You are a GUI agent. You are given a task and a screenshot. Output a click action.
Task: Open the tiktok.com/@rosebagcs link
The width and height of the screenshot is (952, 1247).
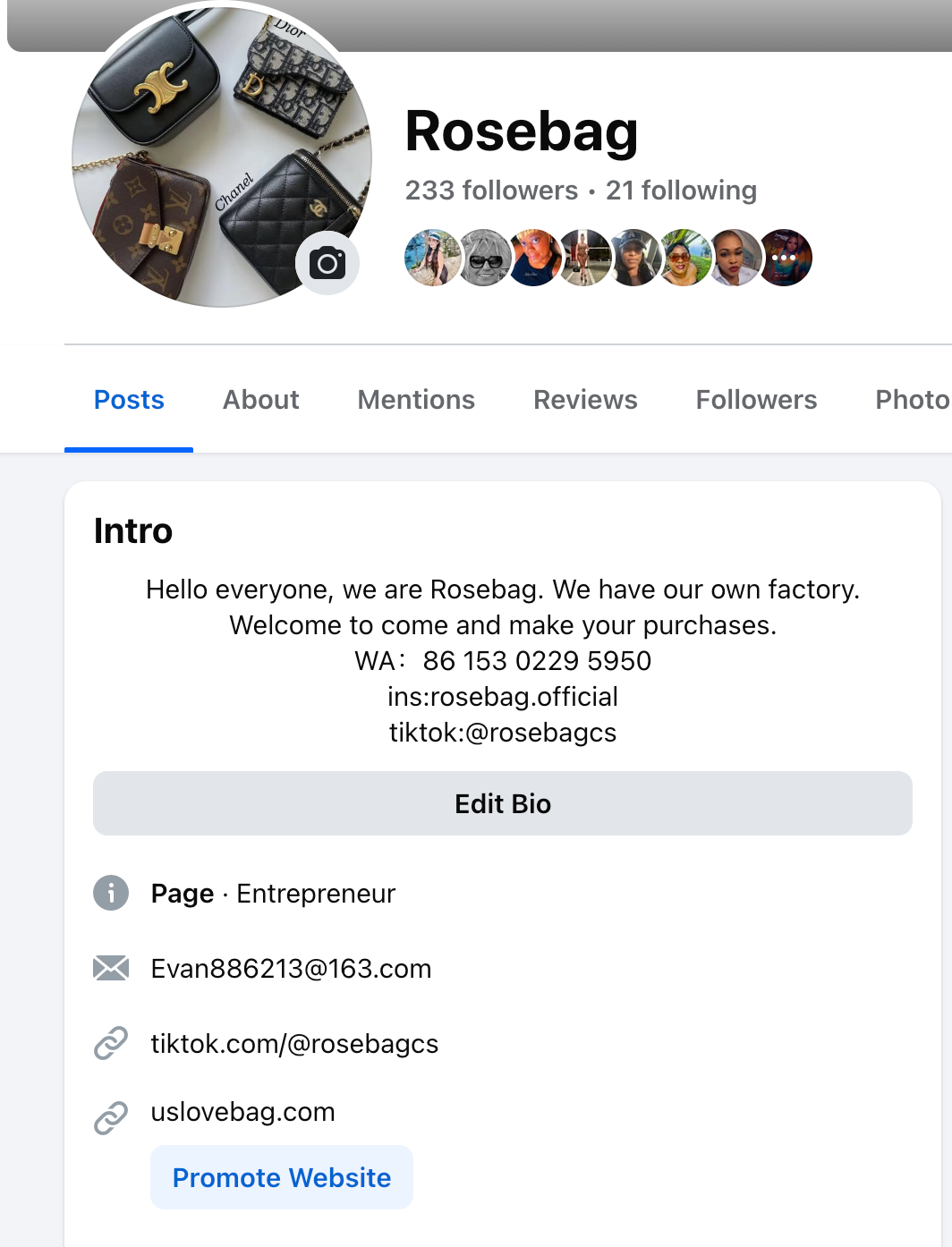294,1044
